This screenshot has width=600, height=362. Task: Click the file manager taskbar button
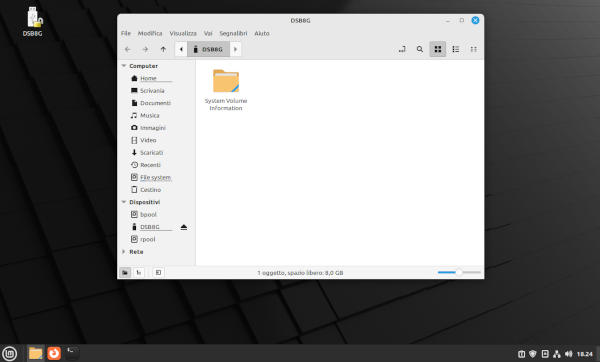[36, 353]
